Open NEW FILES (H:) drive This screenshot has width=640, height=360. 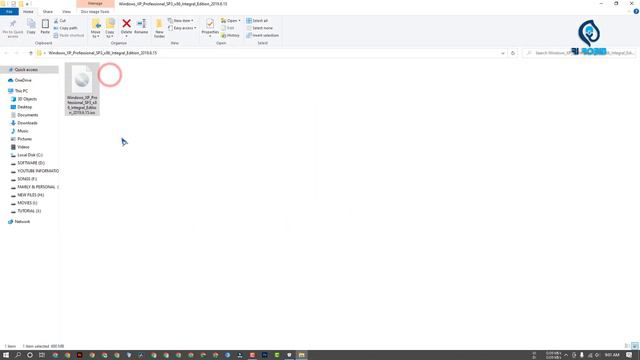point(31,195)
